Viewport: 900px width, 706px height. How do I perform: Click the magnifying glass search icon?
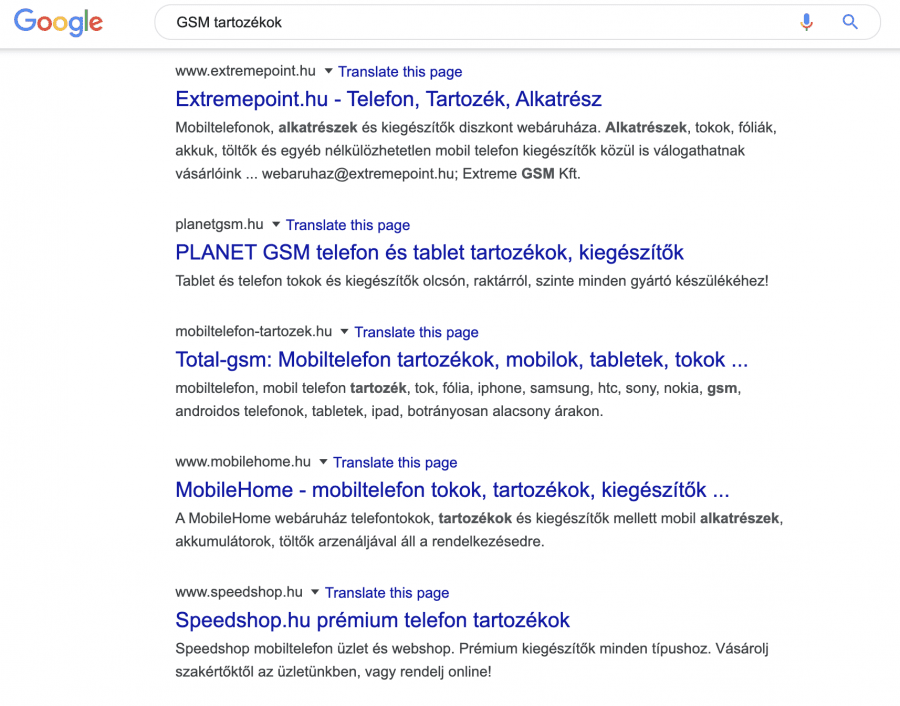coord(850,22)
